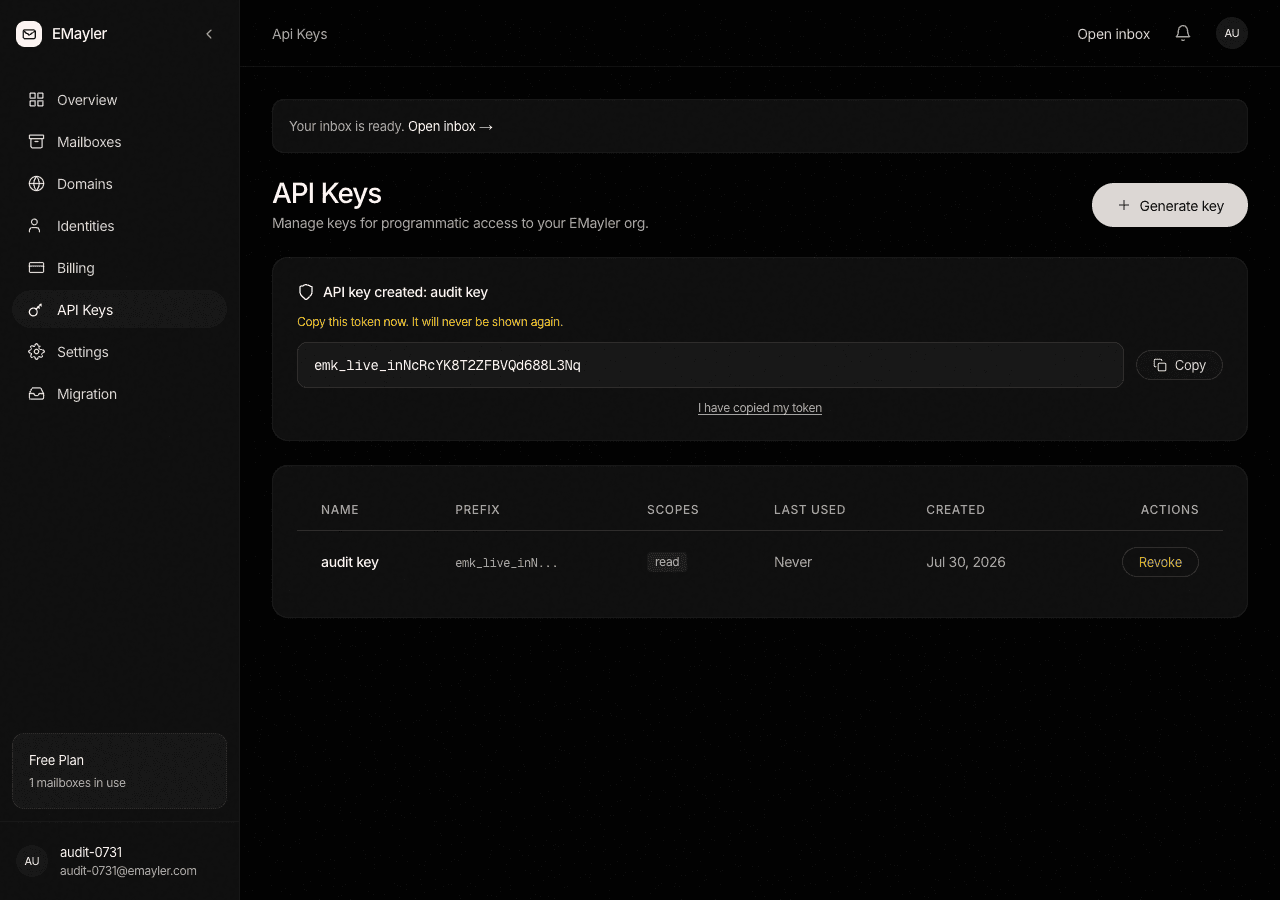1280x900 pixels.
Task: Click the Api Keys breadcrumb text
Action: (x=300, y=34)
